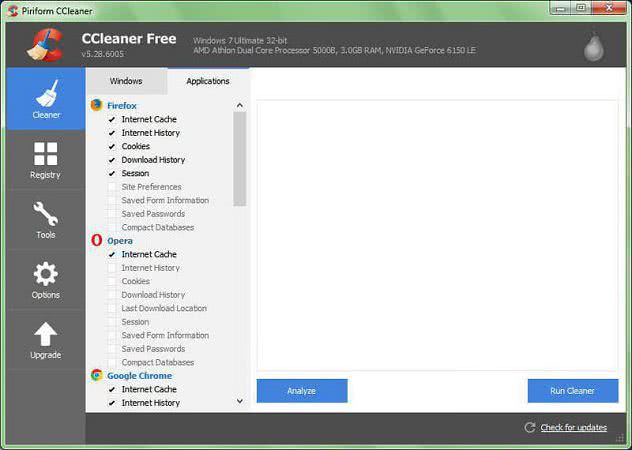Open the Registry section icon
The height and width of the screenshot is (450, 632).
click(x=45, y=154)
